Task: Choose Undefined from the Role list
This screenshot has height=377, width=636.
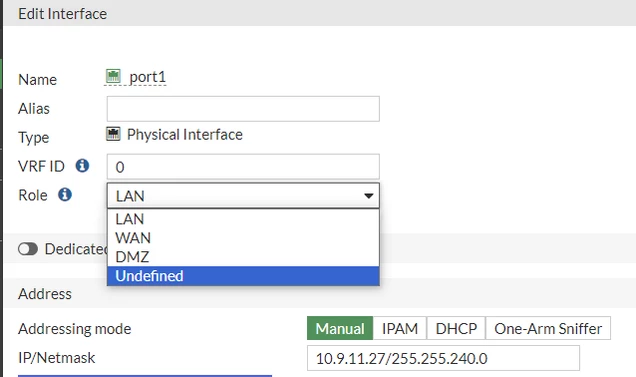Action: [x=243, y=276]
